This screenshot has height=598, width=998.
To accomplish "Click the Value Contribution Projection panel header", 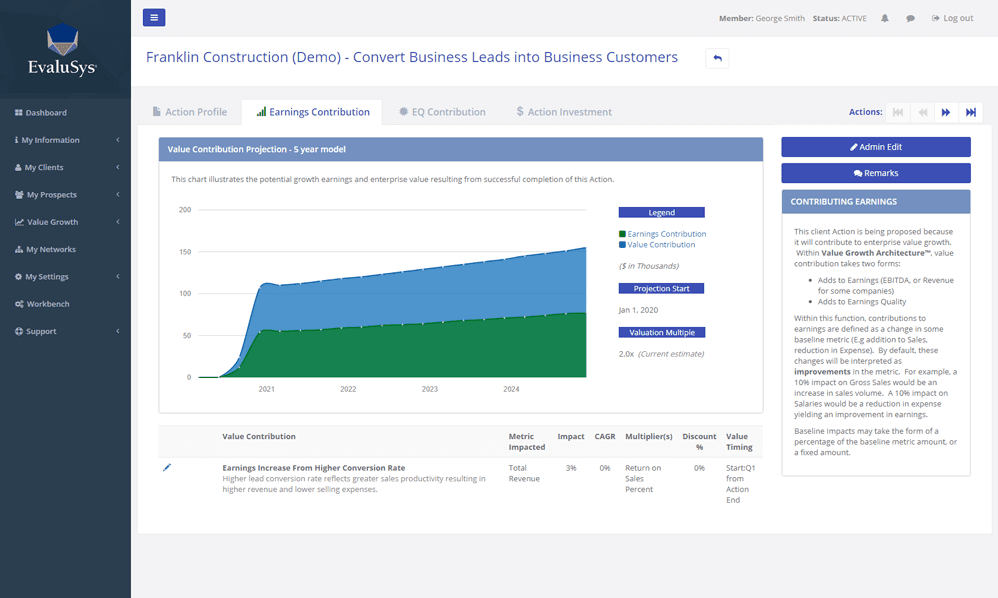I will (461, 150).
